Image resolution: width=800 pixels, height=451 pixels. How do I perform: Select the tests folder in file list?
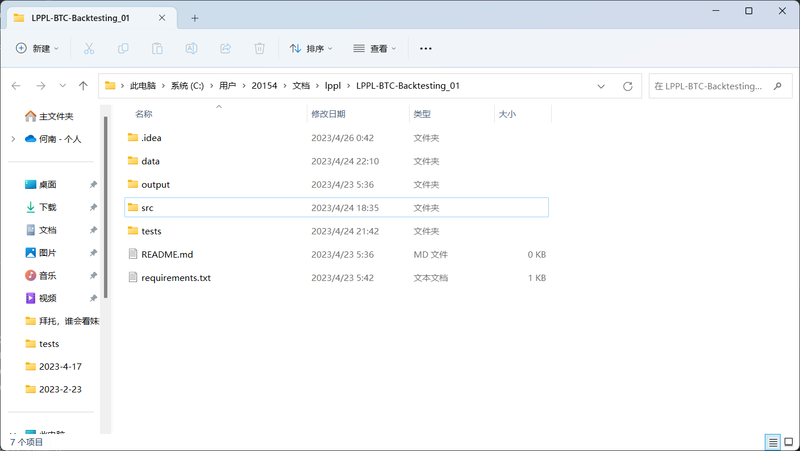click(x=337, y=231)
